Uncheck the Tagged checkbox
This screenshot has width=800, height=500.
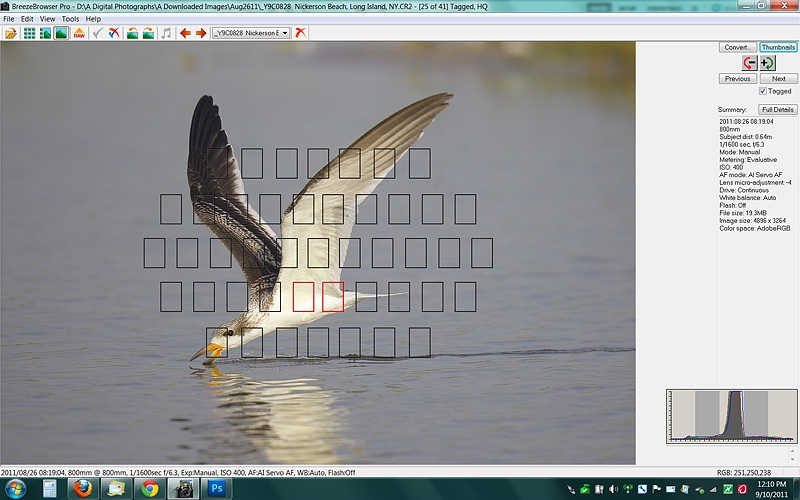point(763,91)
